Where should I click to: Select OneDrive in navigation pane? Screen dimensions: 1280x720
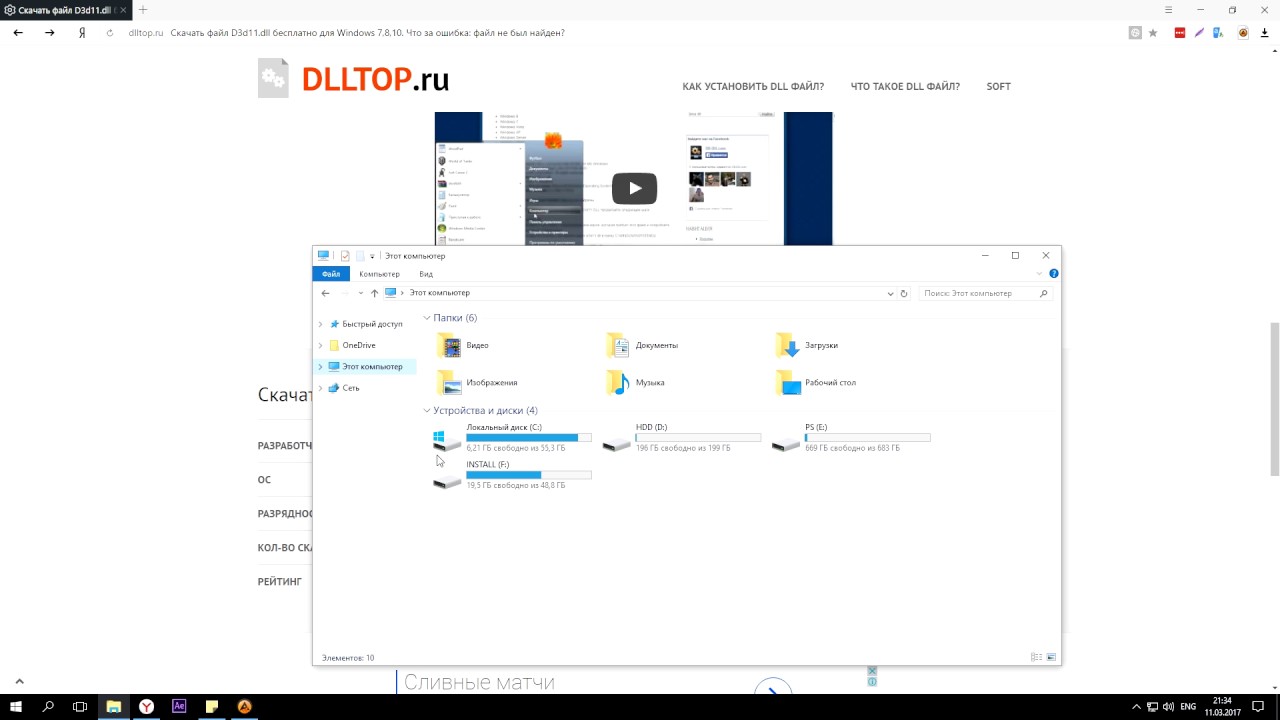(359, 345)
